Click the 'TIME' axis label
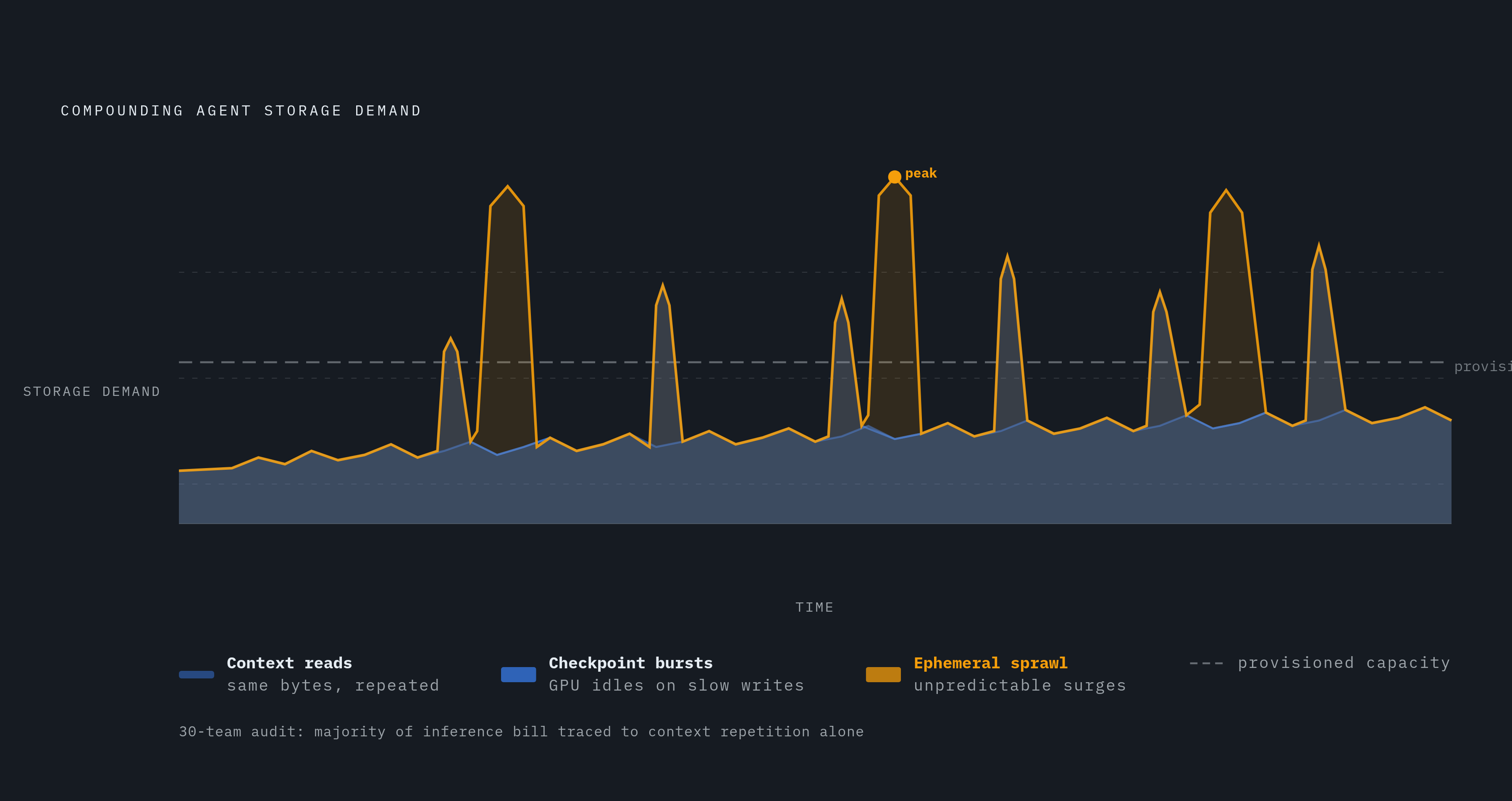The width and height of the screenshot is (1512, 801). tap(815, 607)
